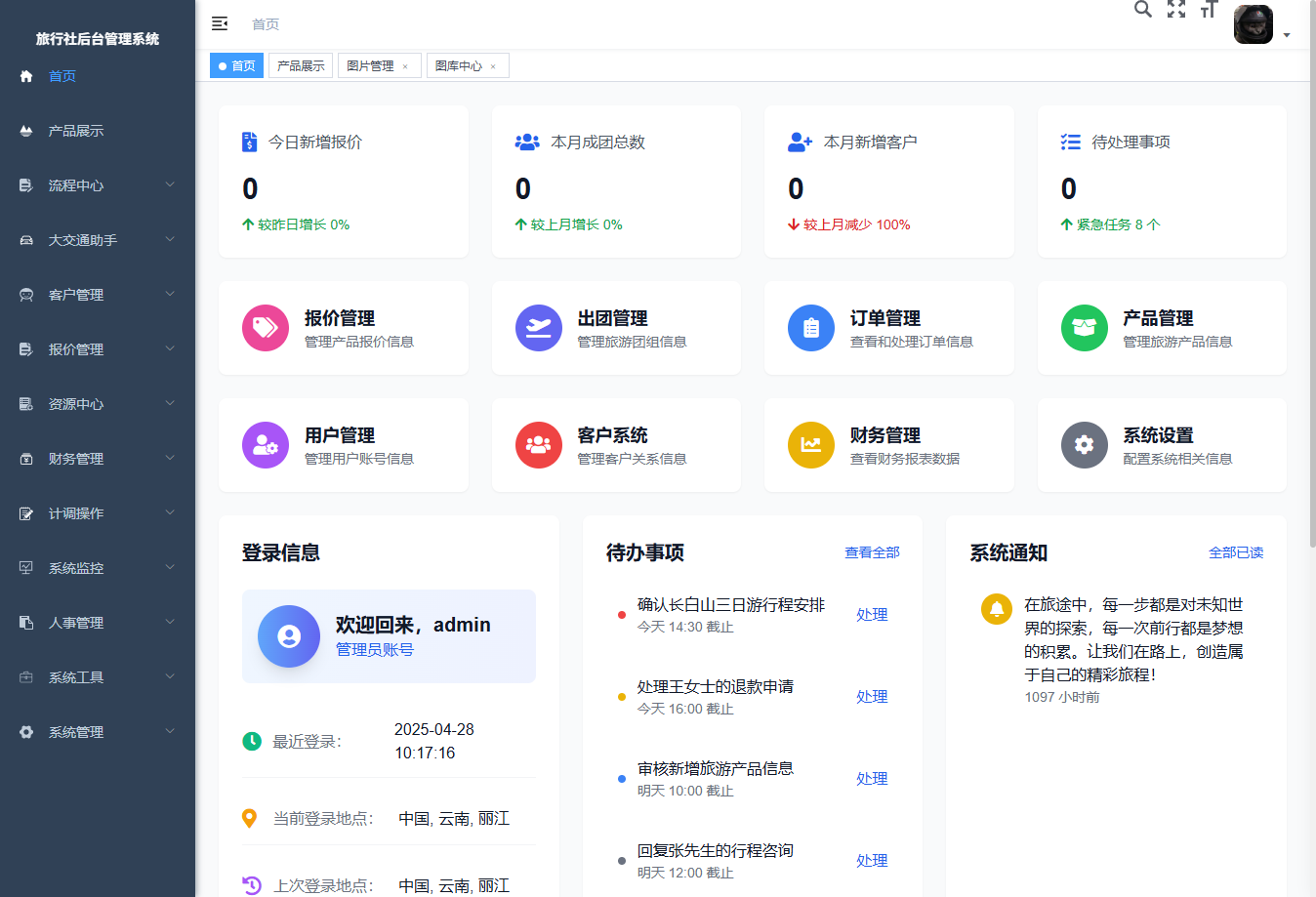Open 用户管理 via its purple users icon
Viewport: 1316px width, 897px height.
[x=266, y=445]
